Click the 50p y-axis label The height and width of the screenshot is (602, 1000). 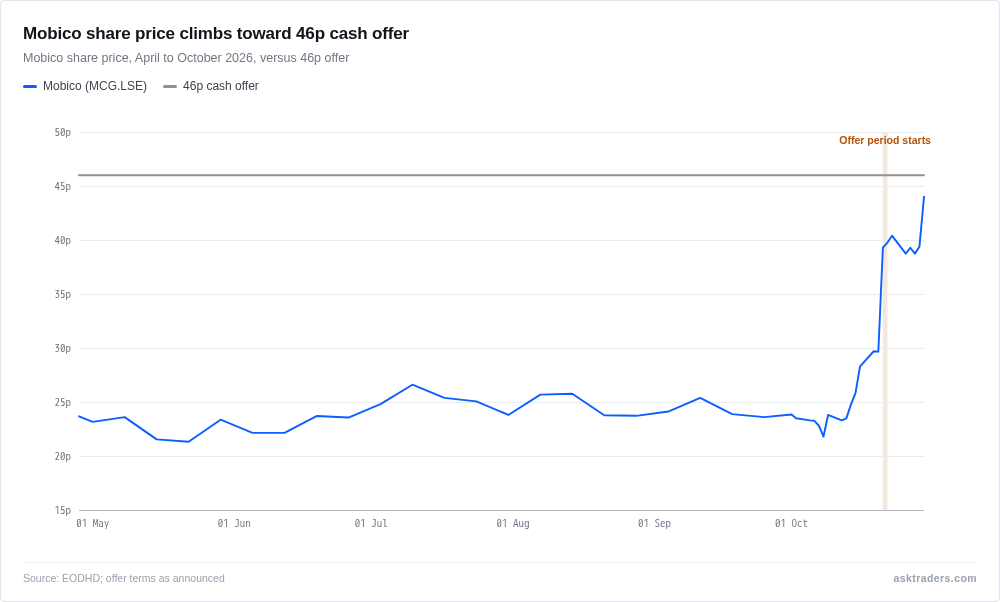tap(62, 133)
